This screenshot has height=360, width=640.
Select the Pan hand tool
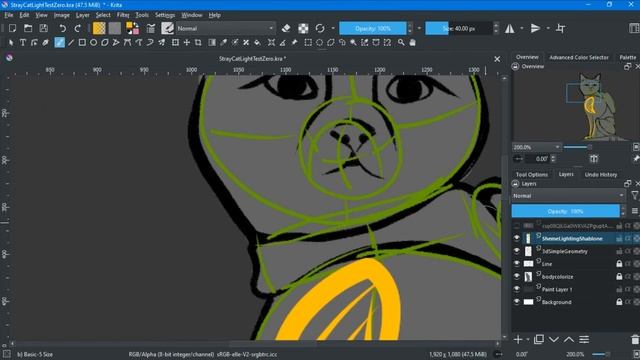click(x=412, y=42)
